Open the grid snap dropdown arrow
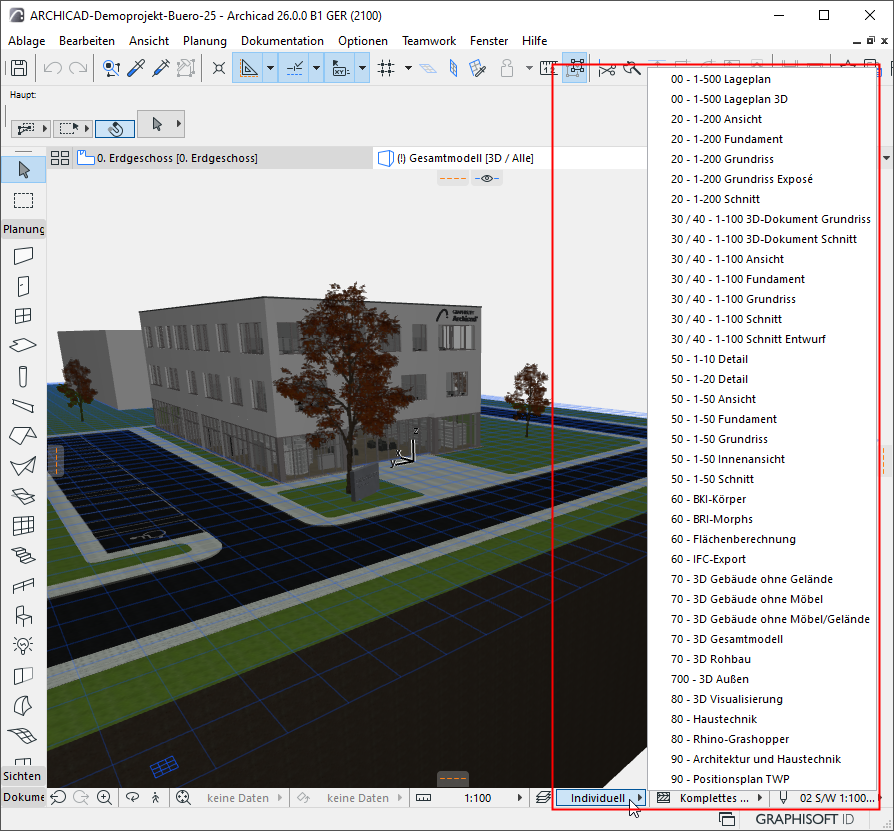The height and width of the screenshot is (831, 894). click(409, 68)
